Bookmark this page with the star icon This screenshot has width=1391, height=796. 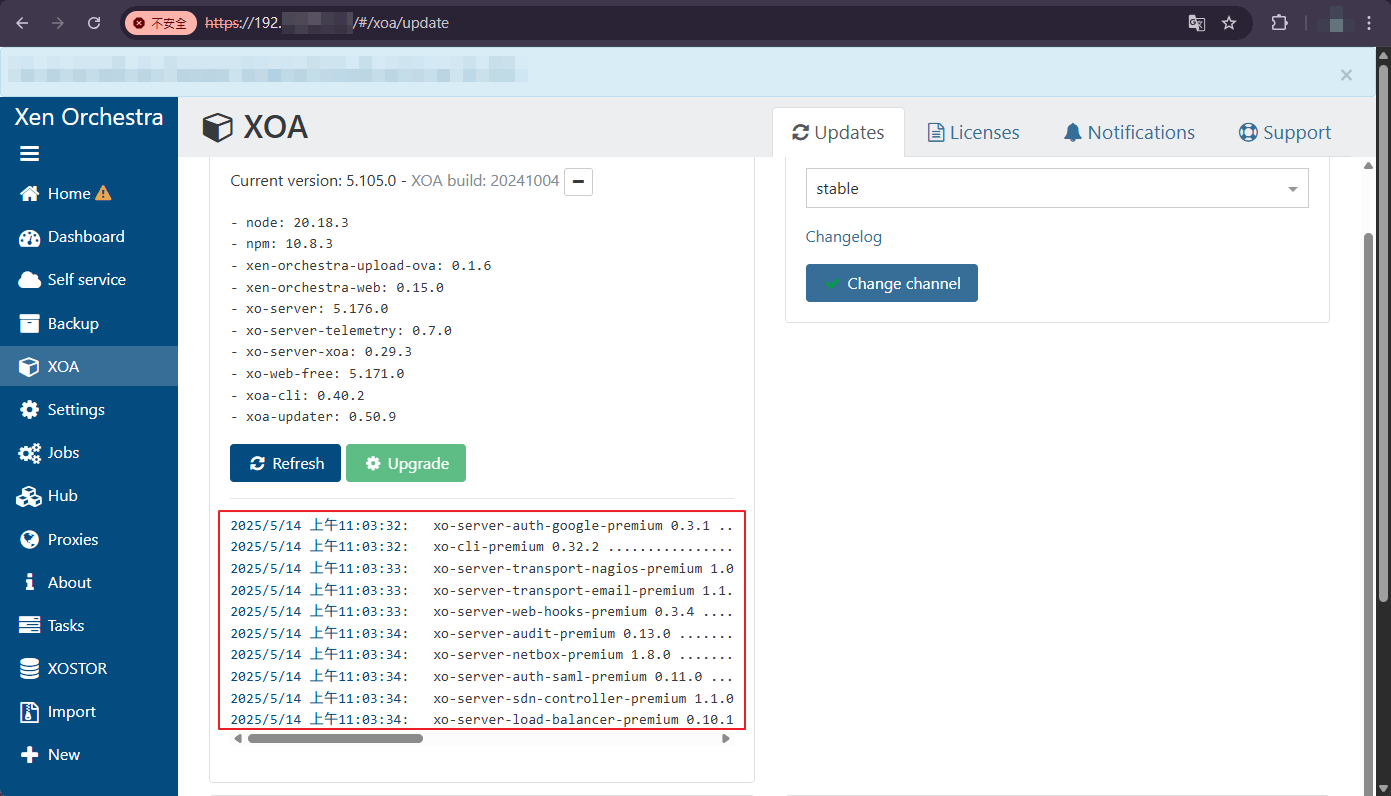click(1229, 23)
